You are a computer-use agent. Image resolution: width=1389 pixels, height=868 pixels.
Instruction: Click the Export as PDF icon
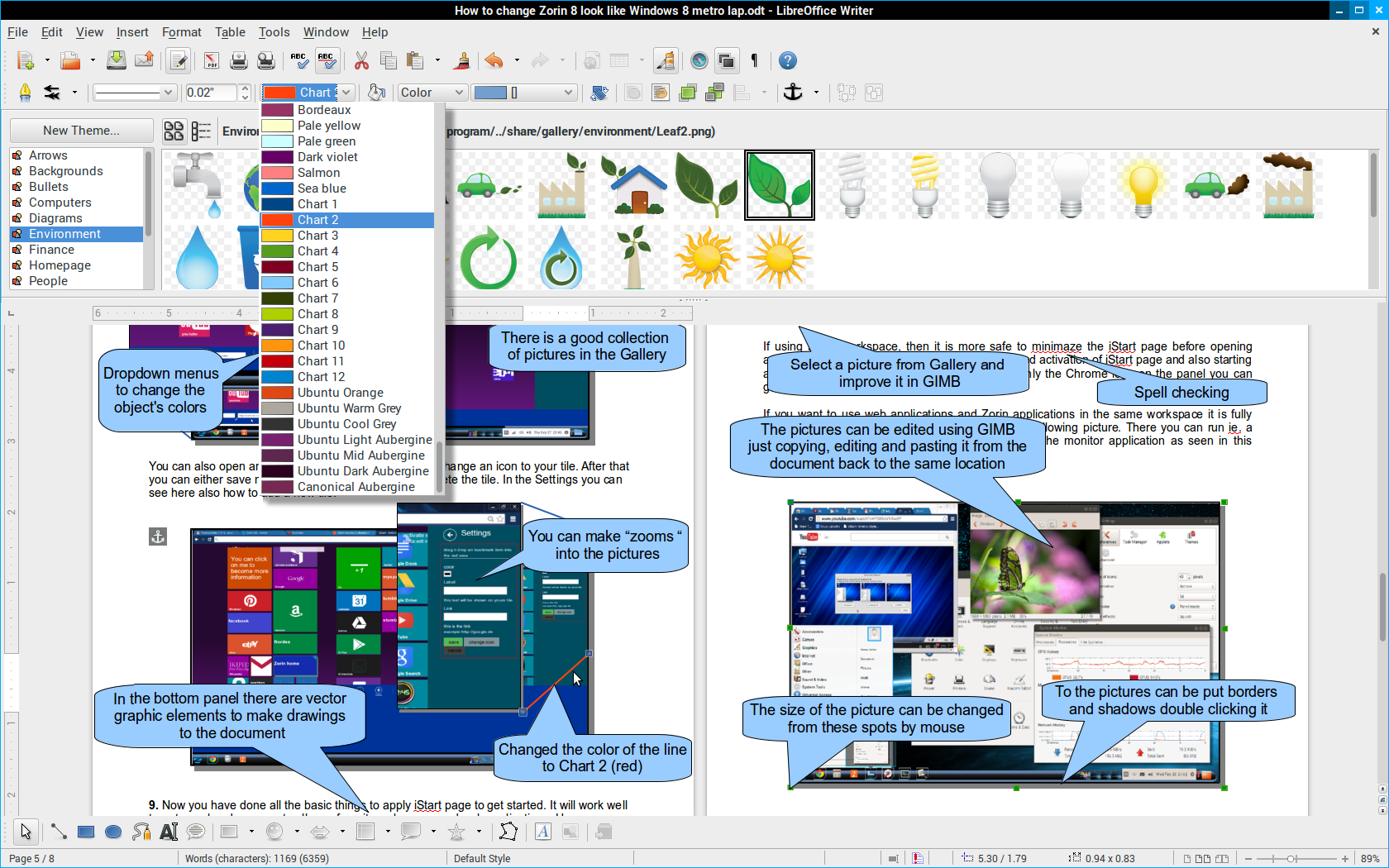click(212, 60)
